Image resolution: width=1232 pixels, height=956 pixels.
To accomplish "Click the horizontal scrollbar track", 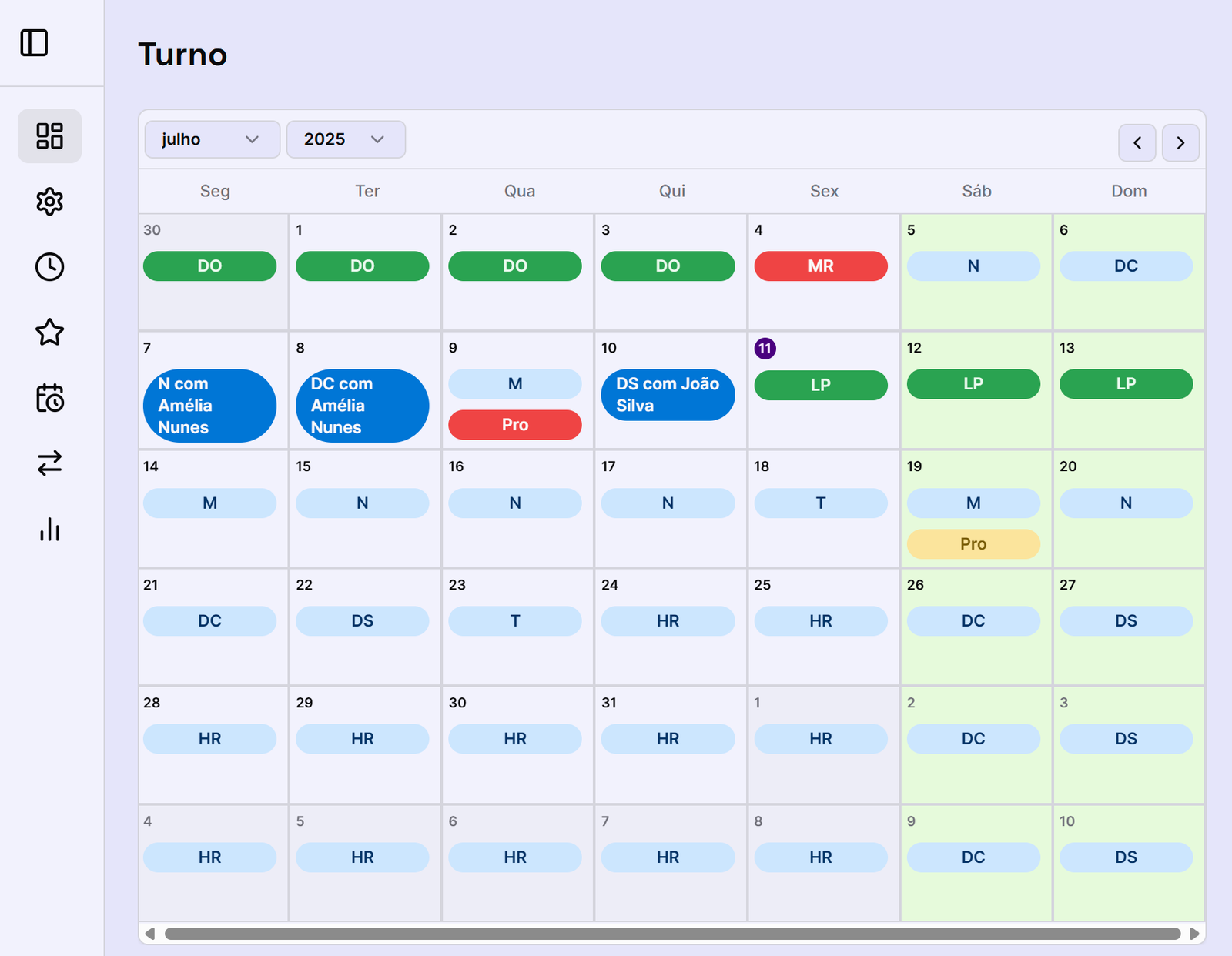I will tap(671, 934).
